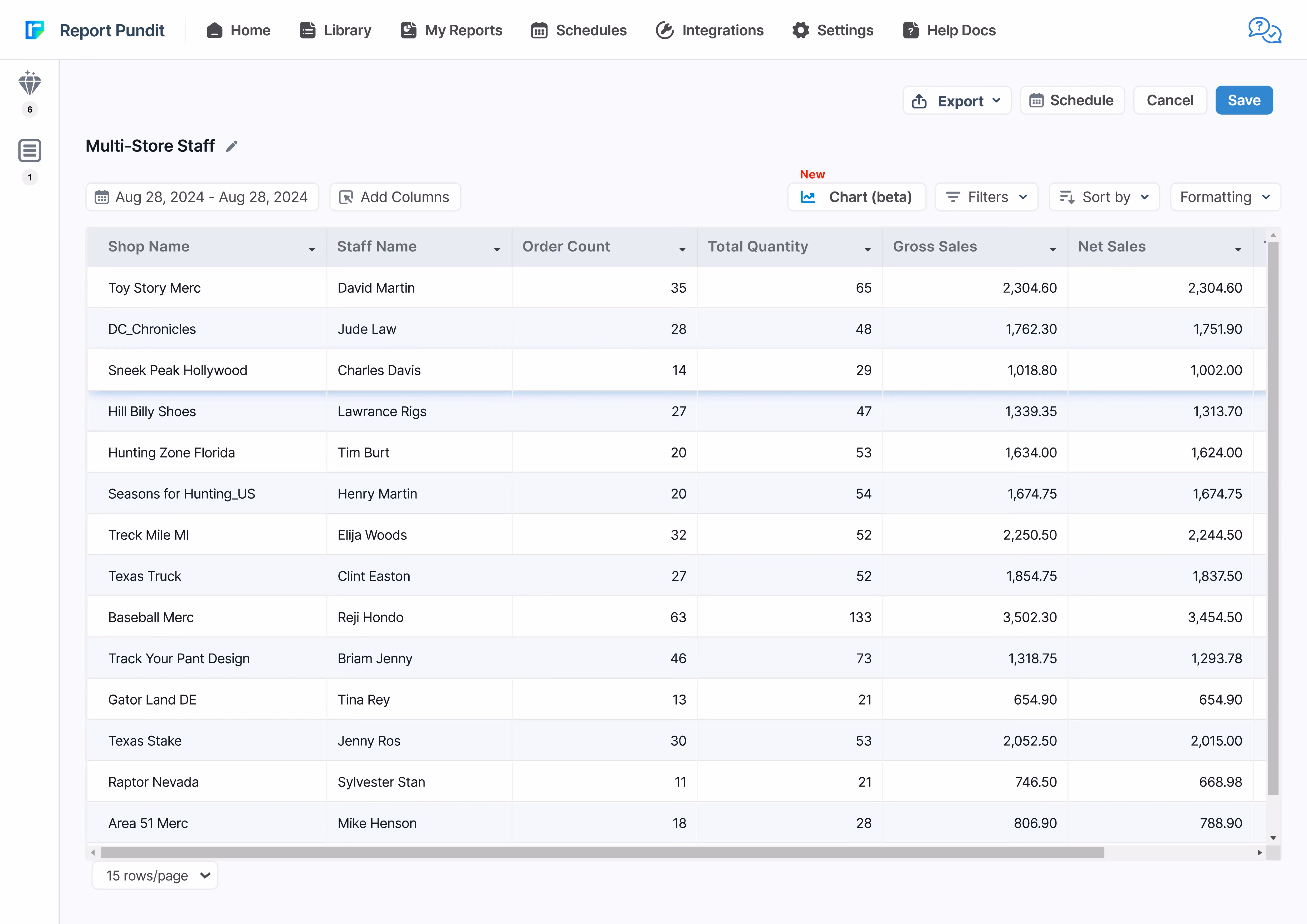This screenshot has height=924, width=1307.
Task: Save the report
Action: click(x=1244, y=100)
